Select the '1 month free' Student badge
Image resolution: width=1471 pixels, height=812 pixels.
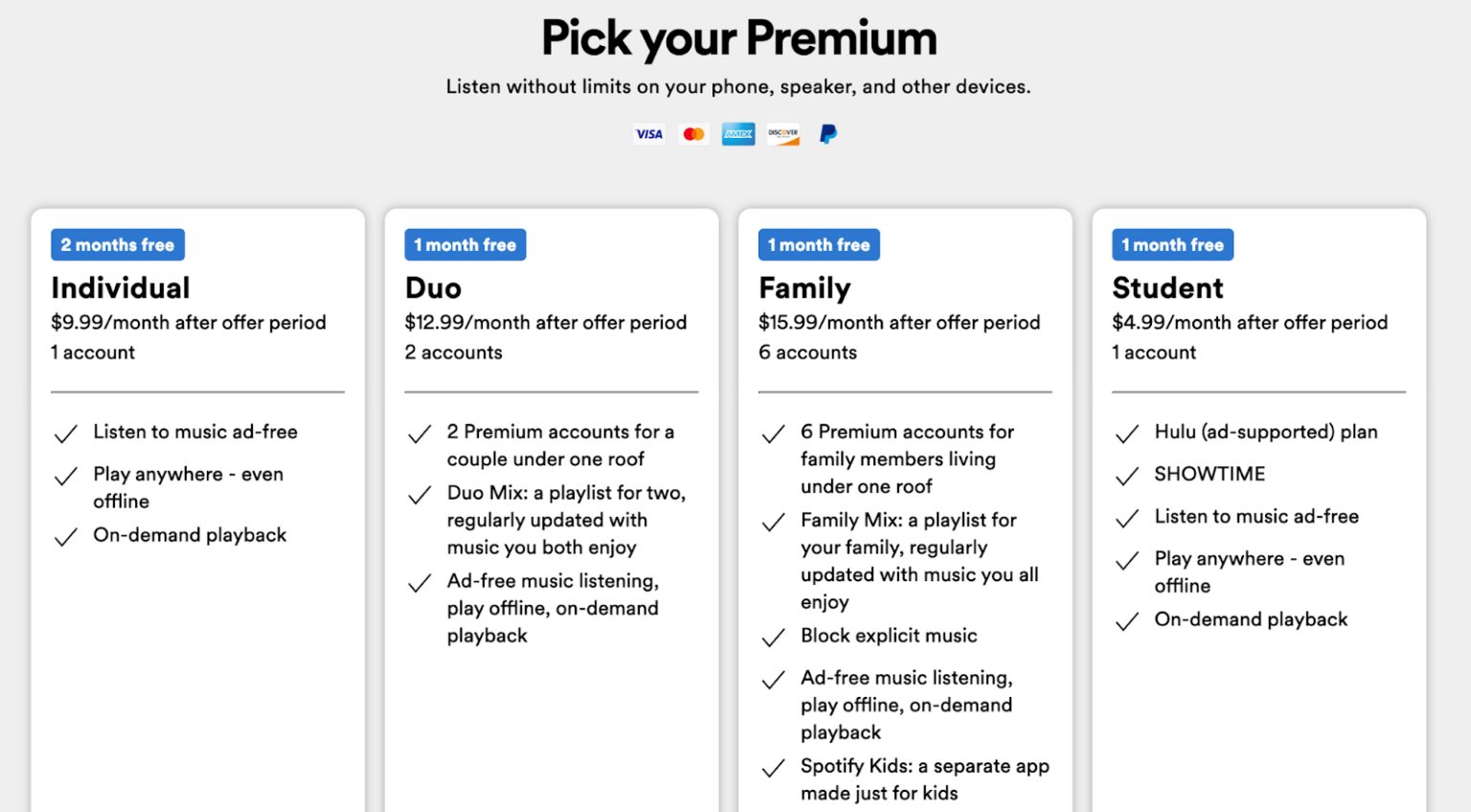(1172, 245)
